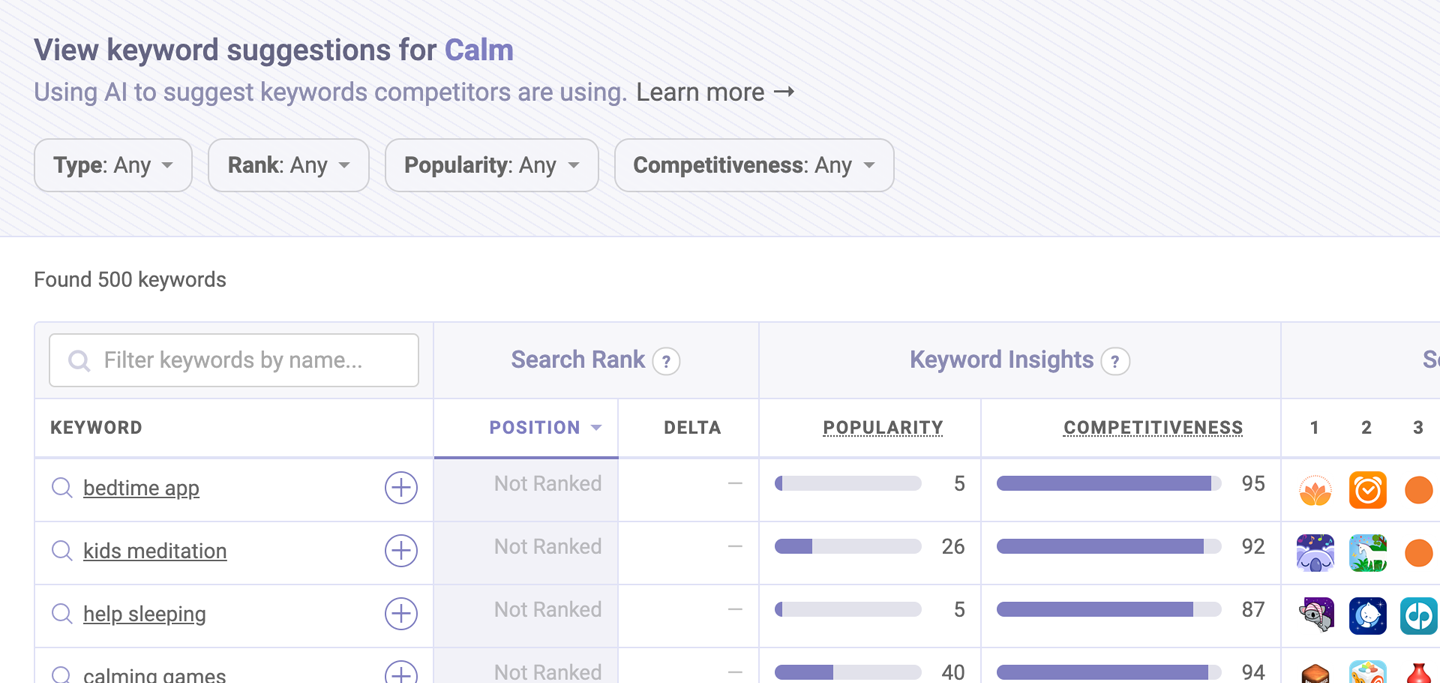The image size is (1440, 683).
Task: Open the Learn more link
Action: (x=716, y=92)
